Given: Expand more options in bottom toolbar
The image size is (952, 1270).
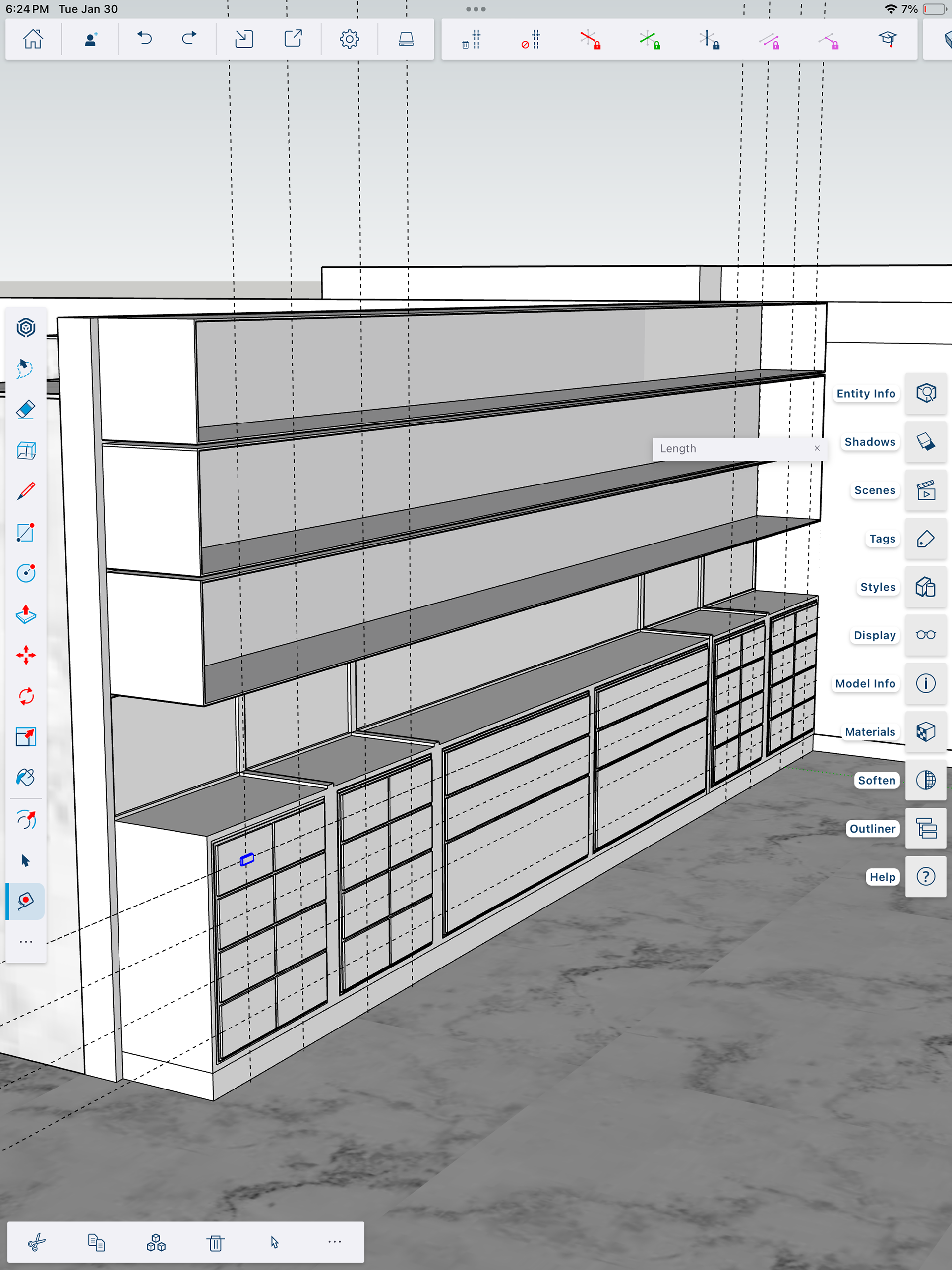Looking at the screenshot, I should click(x=334, y=1241).
